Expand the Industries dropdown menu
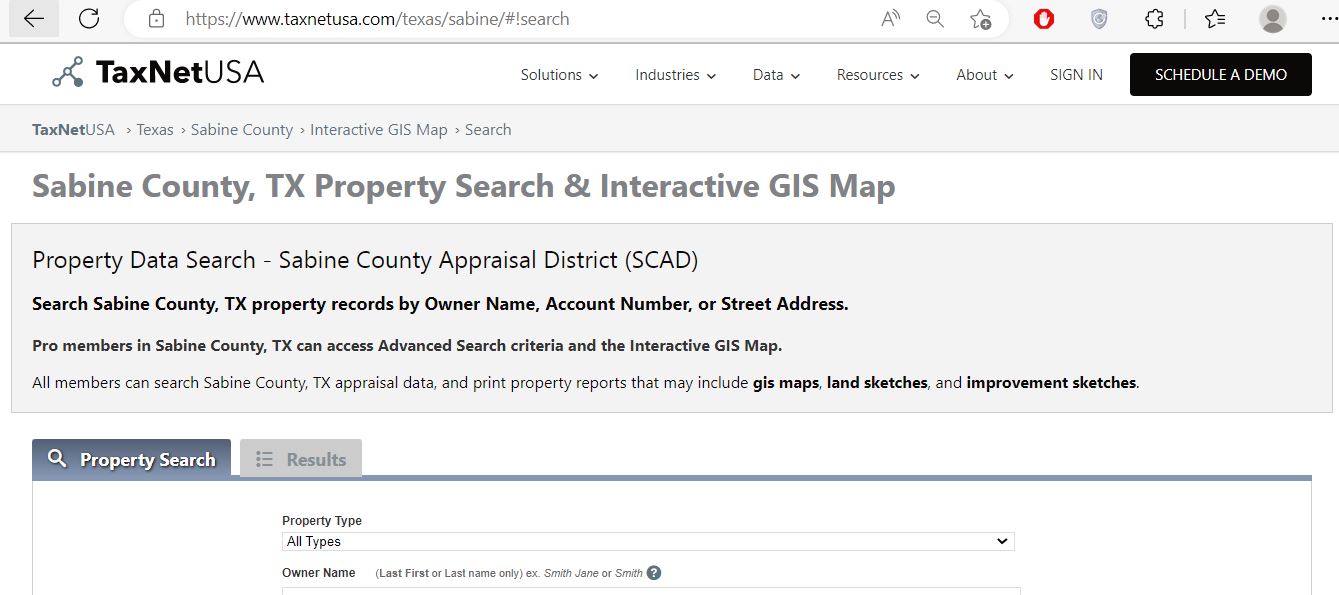Viewport: 1339px width, 595px height. [675, 75]
